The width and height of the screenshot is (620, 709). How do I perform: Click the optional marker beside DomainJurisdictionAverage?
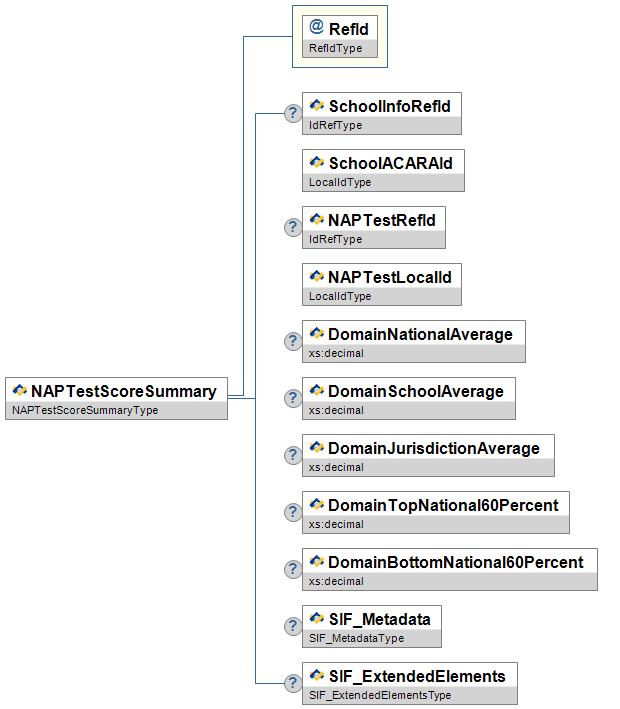pos(293,455)
